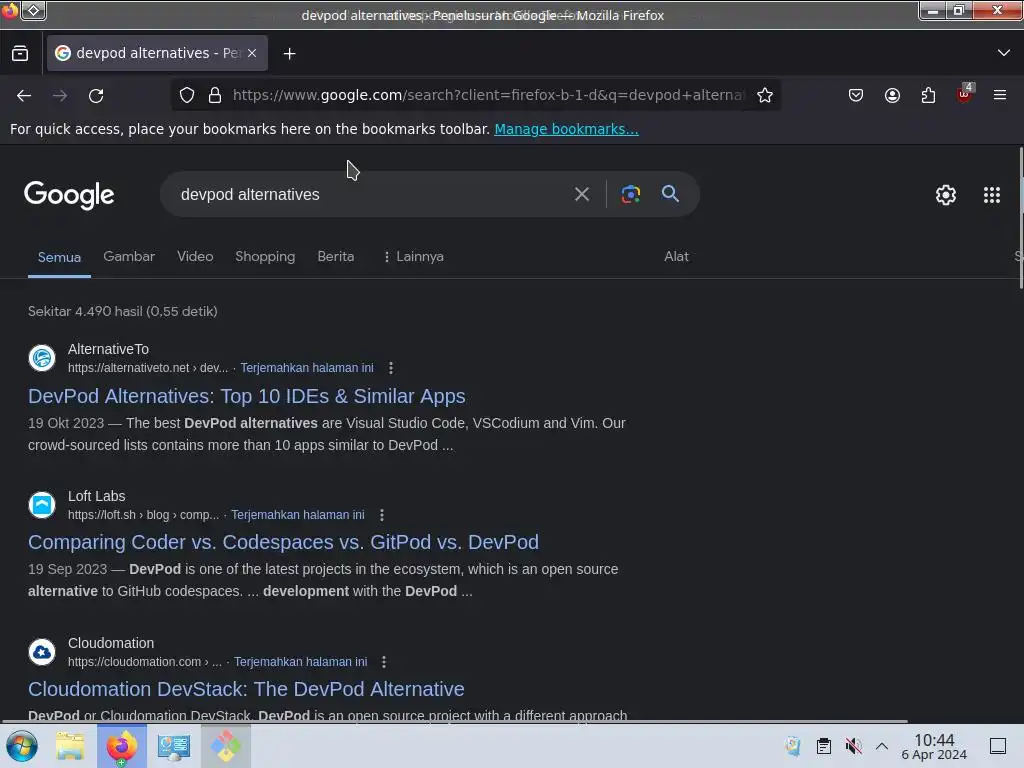Screen dimensions: 1024x768
Task: Click AlternativeTo site favicon
Action: pos(42,358)
